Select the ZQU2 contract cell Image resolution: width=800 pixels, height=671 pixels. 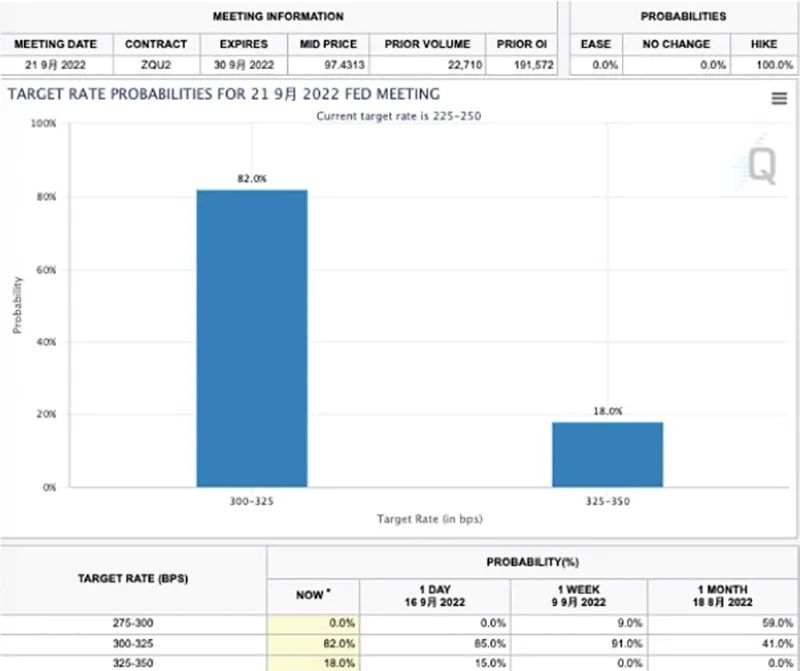[x=156, y=63]
